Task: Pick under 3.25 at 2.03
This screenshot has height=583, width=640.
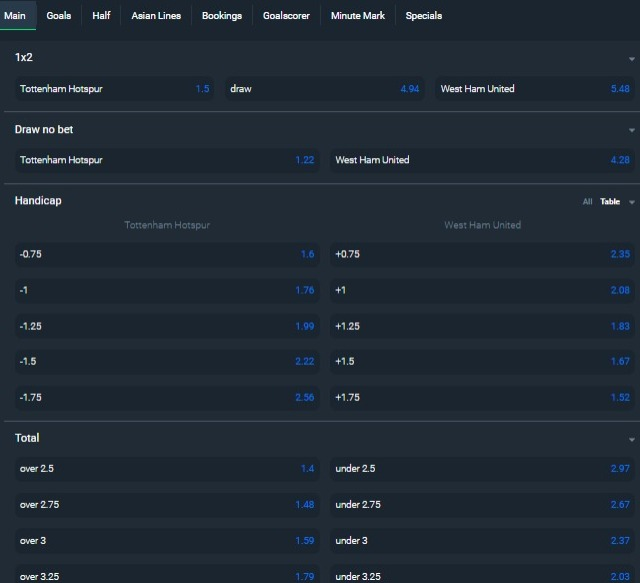Action: click(x=482, y=574)
